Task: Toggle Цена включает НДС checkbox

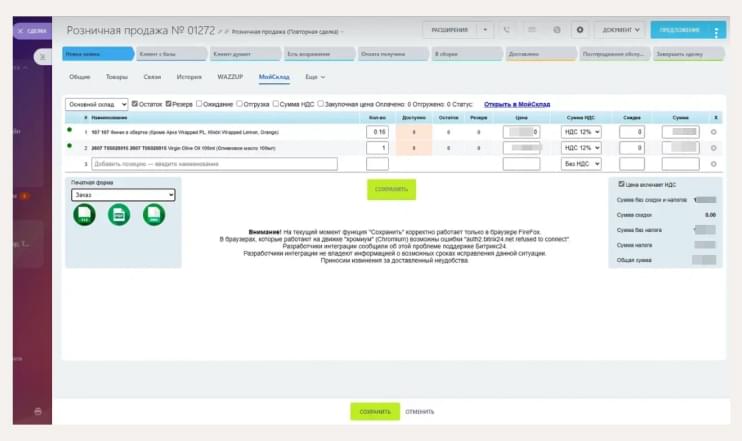Action: pos(621,184)
